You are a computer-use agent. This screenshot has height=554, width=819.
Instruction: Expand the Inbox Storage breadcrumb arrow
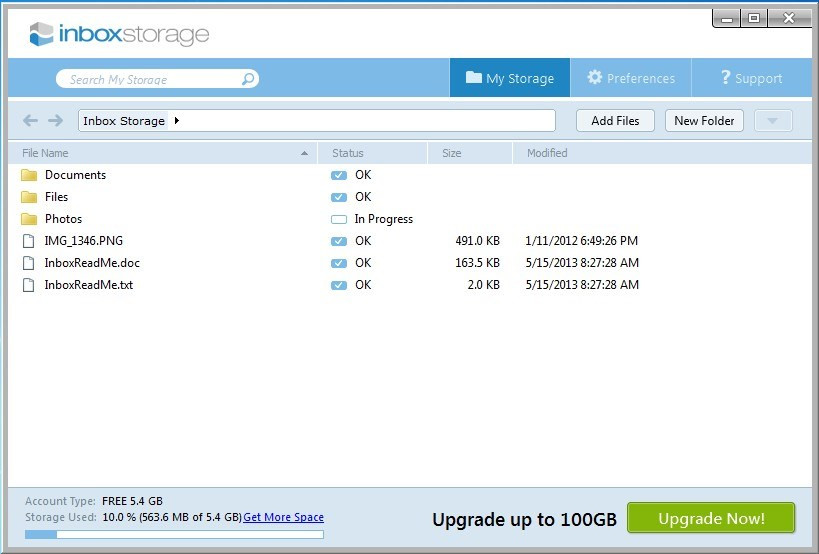(177, 121)
